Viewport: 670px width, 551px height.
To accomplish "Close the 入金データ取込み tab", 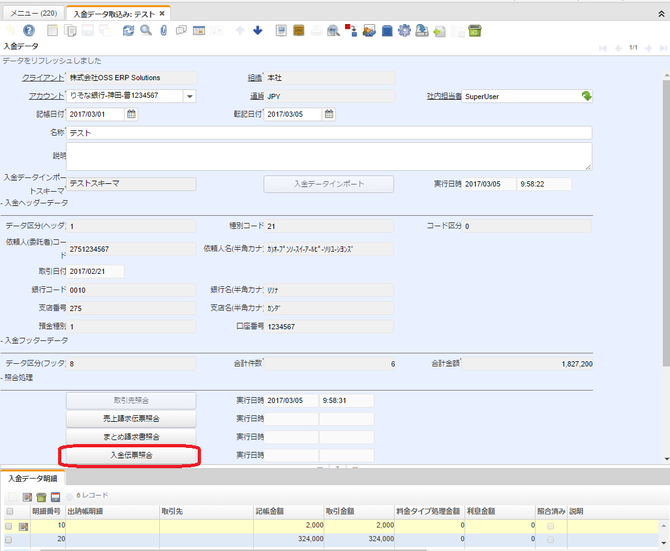I will coord(162,14).
